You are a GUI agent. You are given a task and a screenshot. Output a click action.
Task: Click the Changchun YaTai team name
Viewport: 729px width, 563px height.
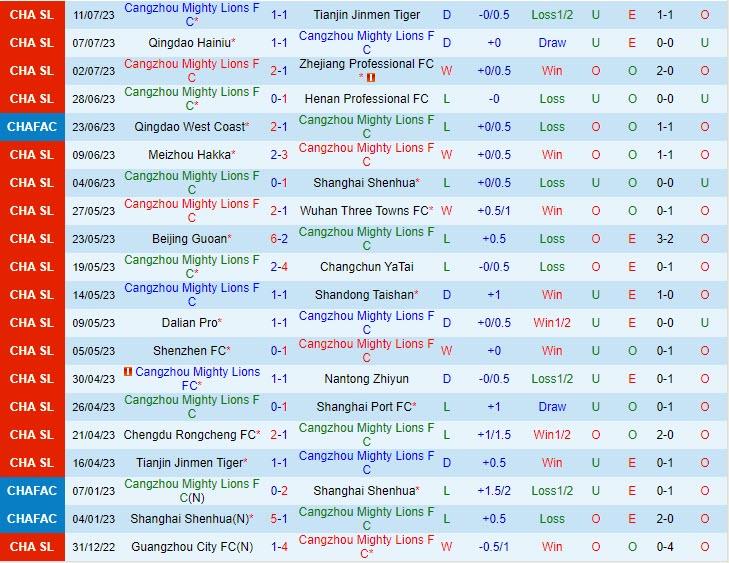click(x=366, y=267)
